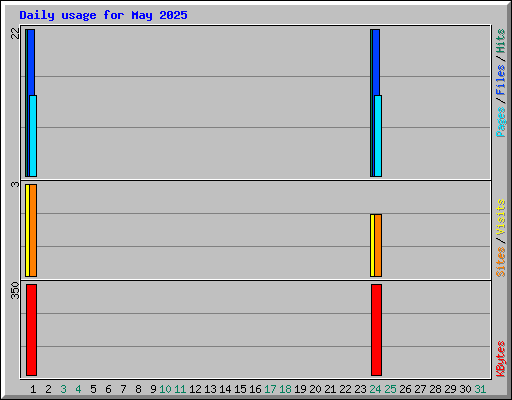Click the day 15 axis label
The image size is (512, 400).
click(240, 389)
